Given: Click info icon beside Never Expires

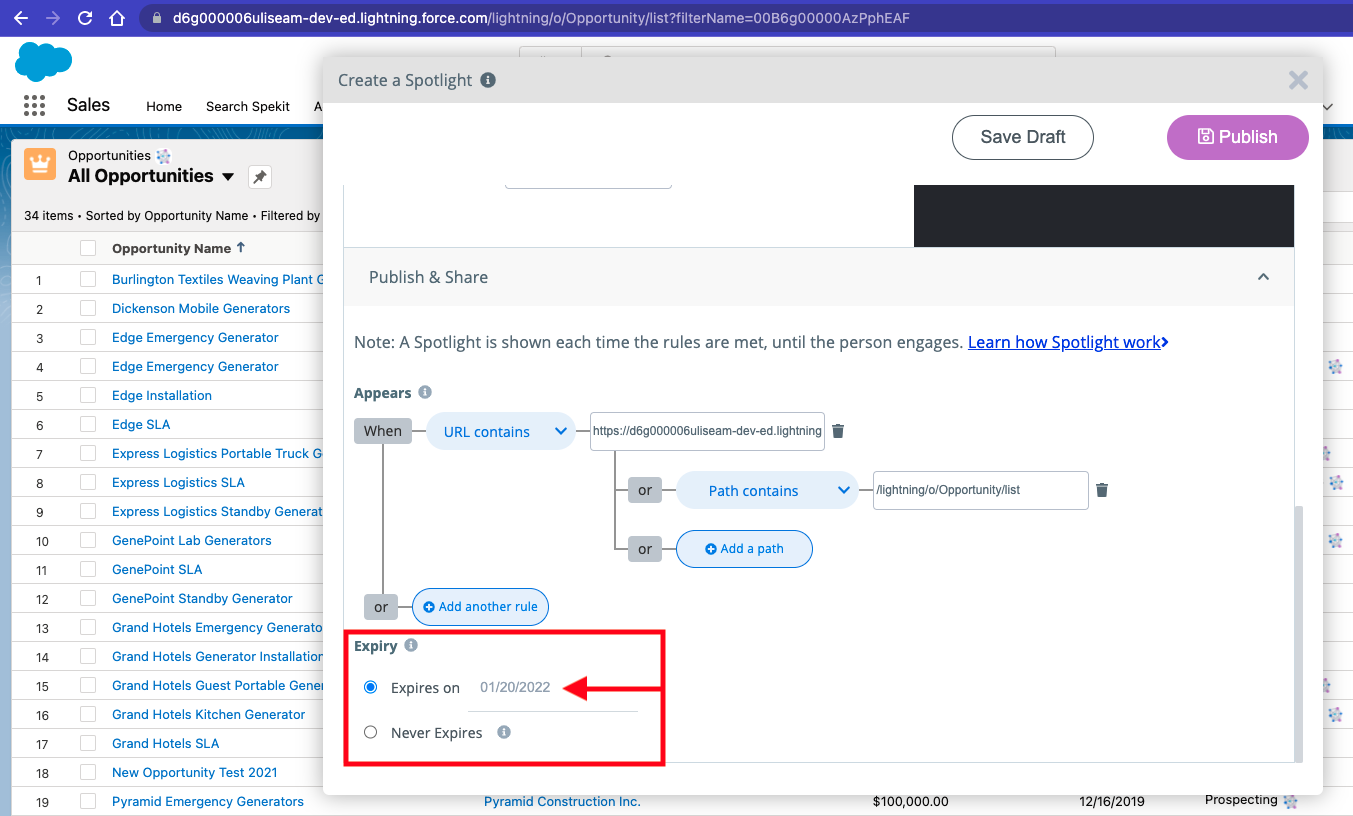Looking at the screenshot, I should coord(504,732).
